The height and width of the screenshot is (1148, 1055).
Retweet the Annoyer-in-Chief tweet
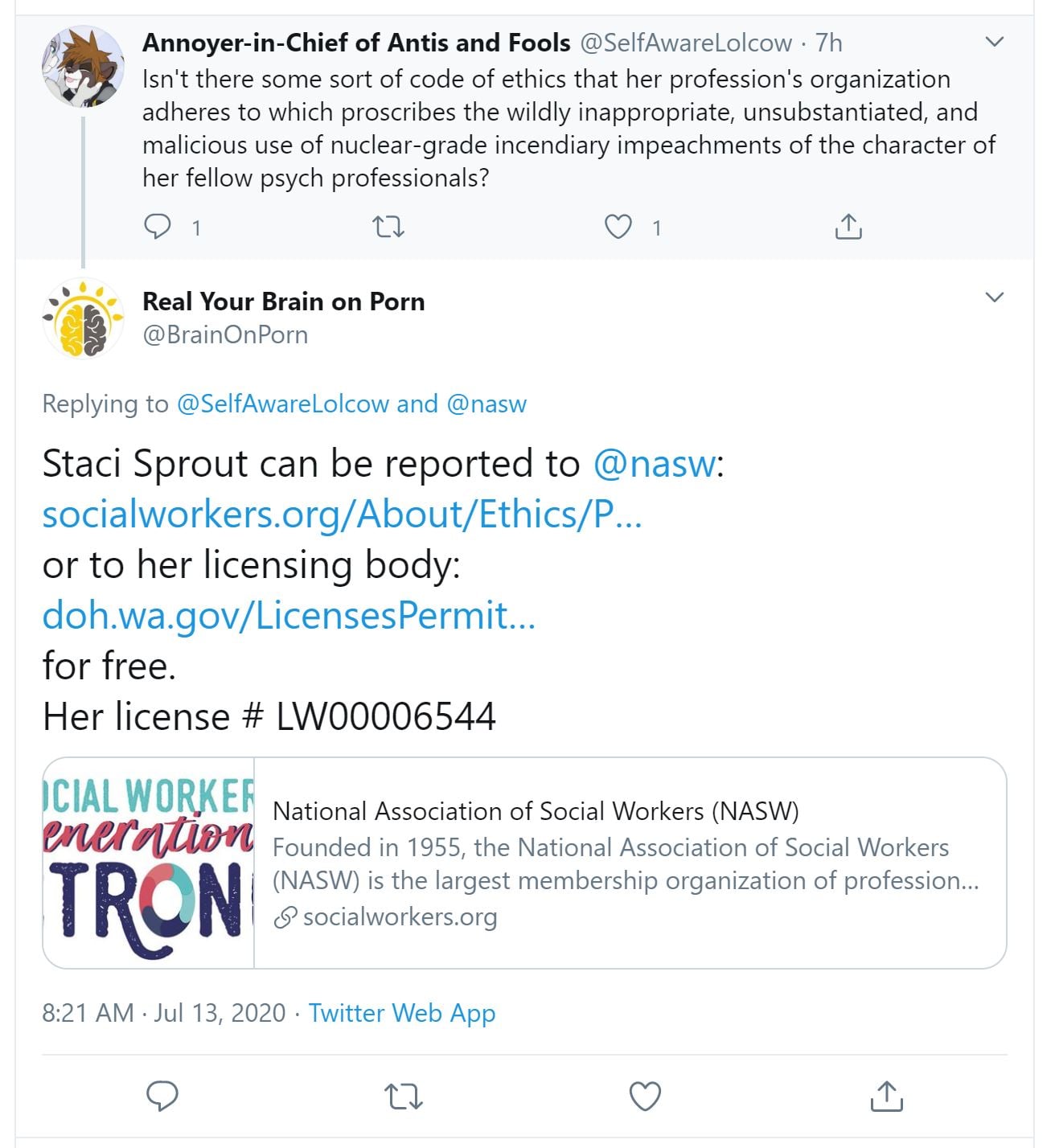click(x=389, y=228)
